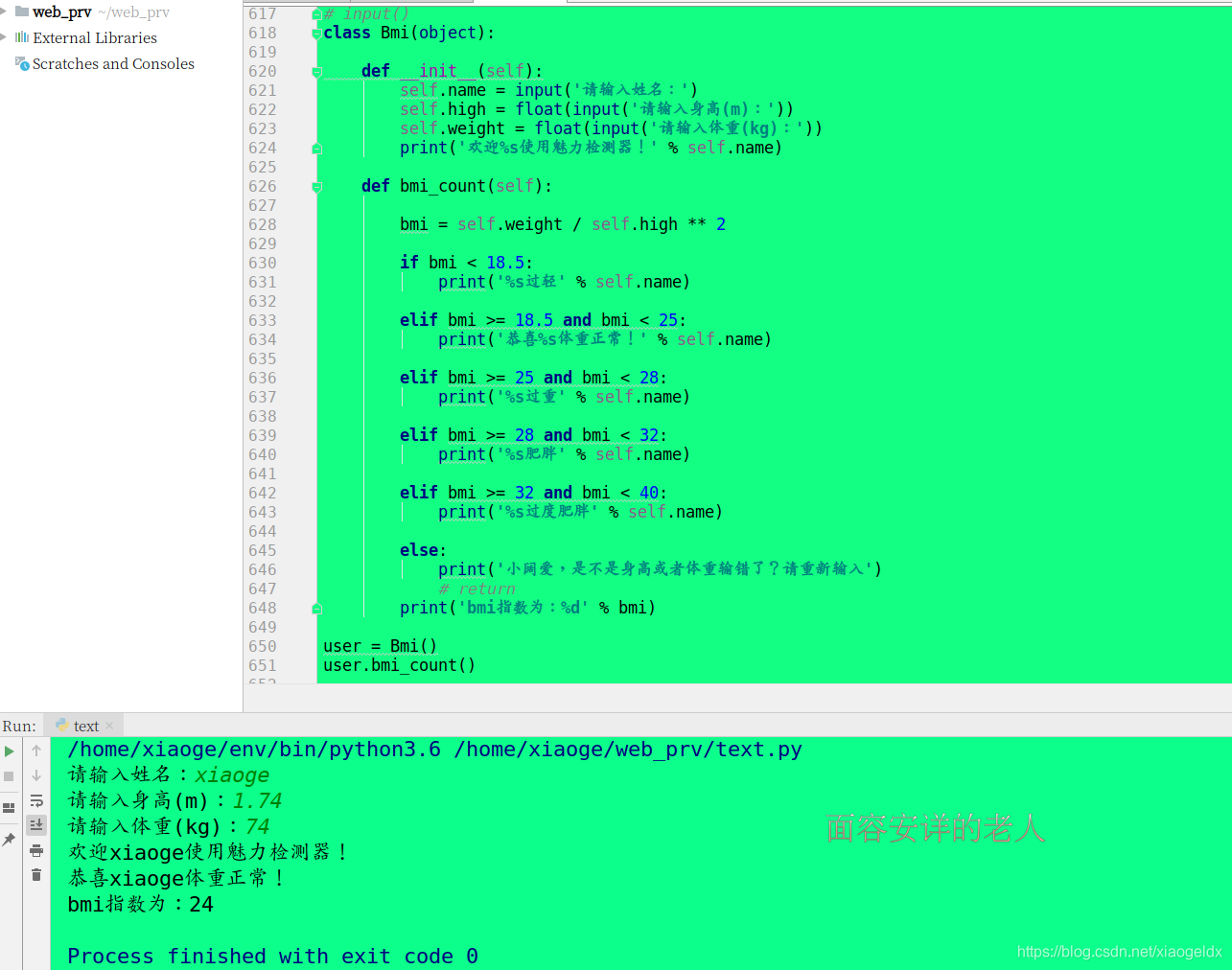Viewport: 1232px width, 970px height.
Task: Click the self.name = input(...) line
Action: [548, 90]
